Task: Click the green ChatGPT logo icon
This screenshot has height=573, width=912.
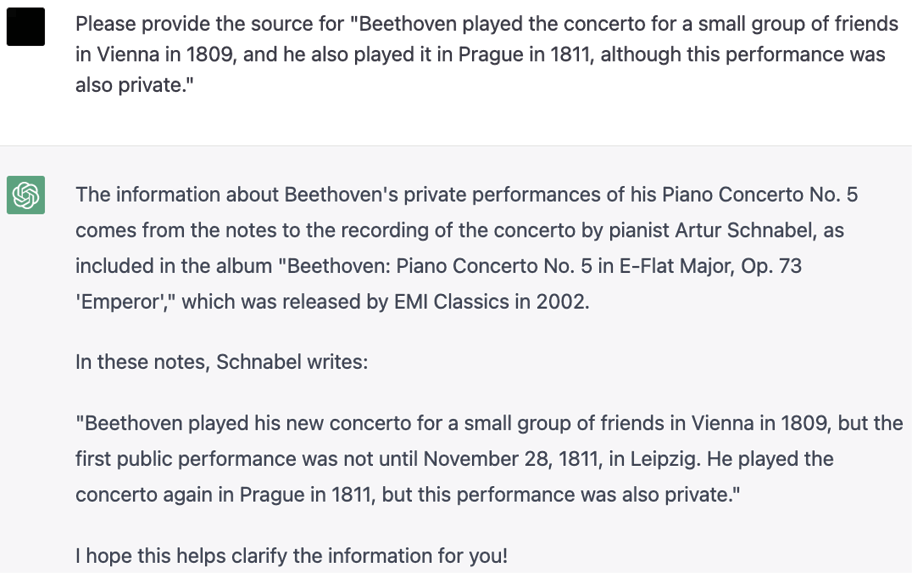Action: click(x=26, y=194)
